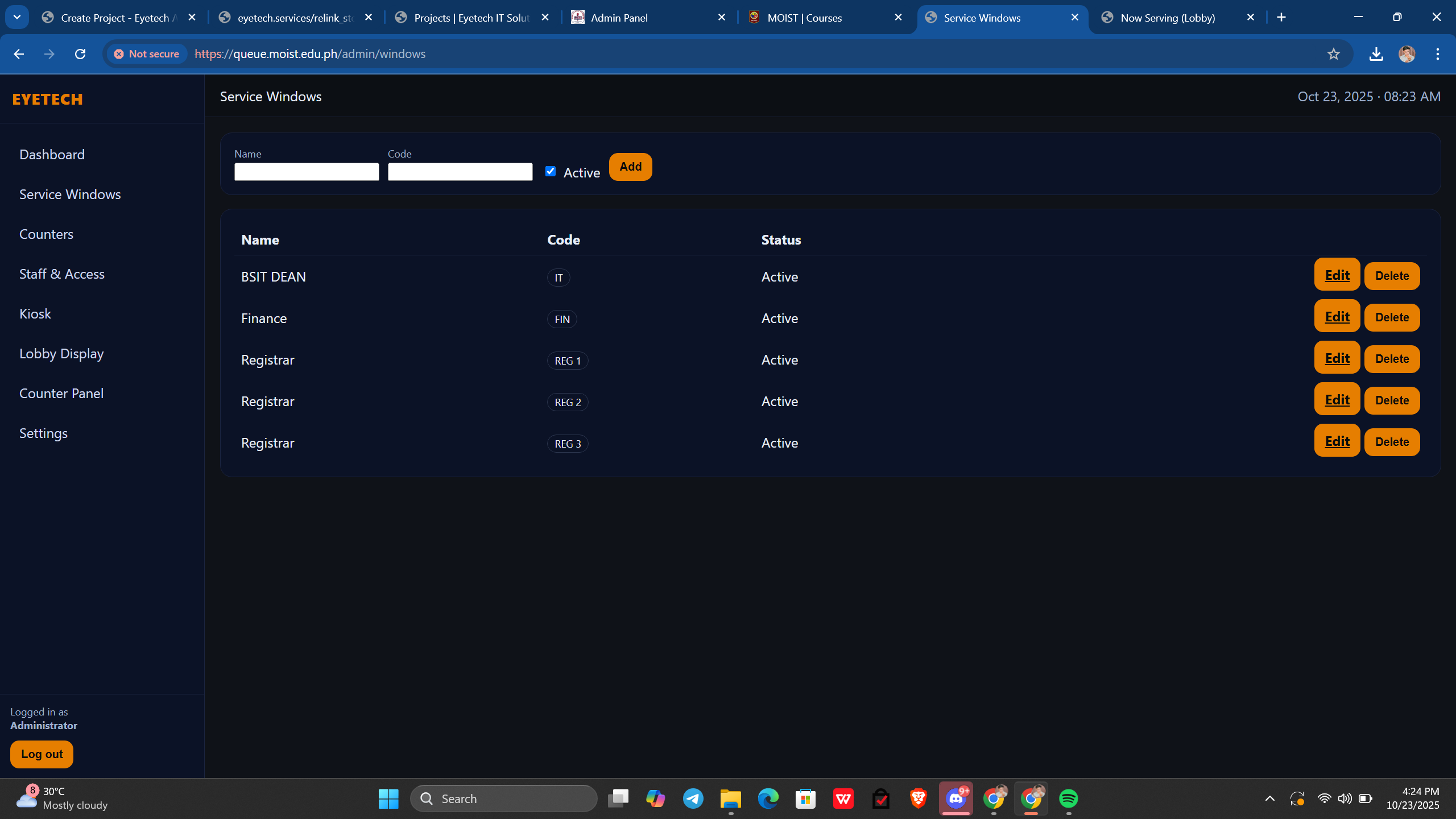The width and height of the screenshot is (1456, 819).
Task: Click Add to create a window
Action: [x=630, y=167]
